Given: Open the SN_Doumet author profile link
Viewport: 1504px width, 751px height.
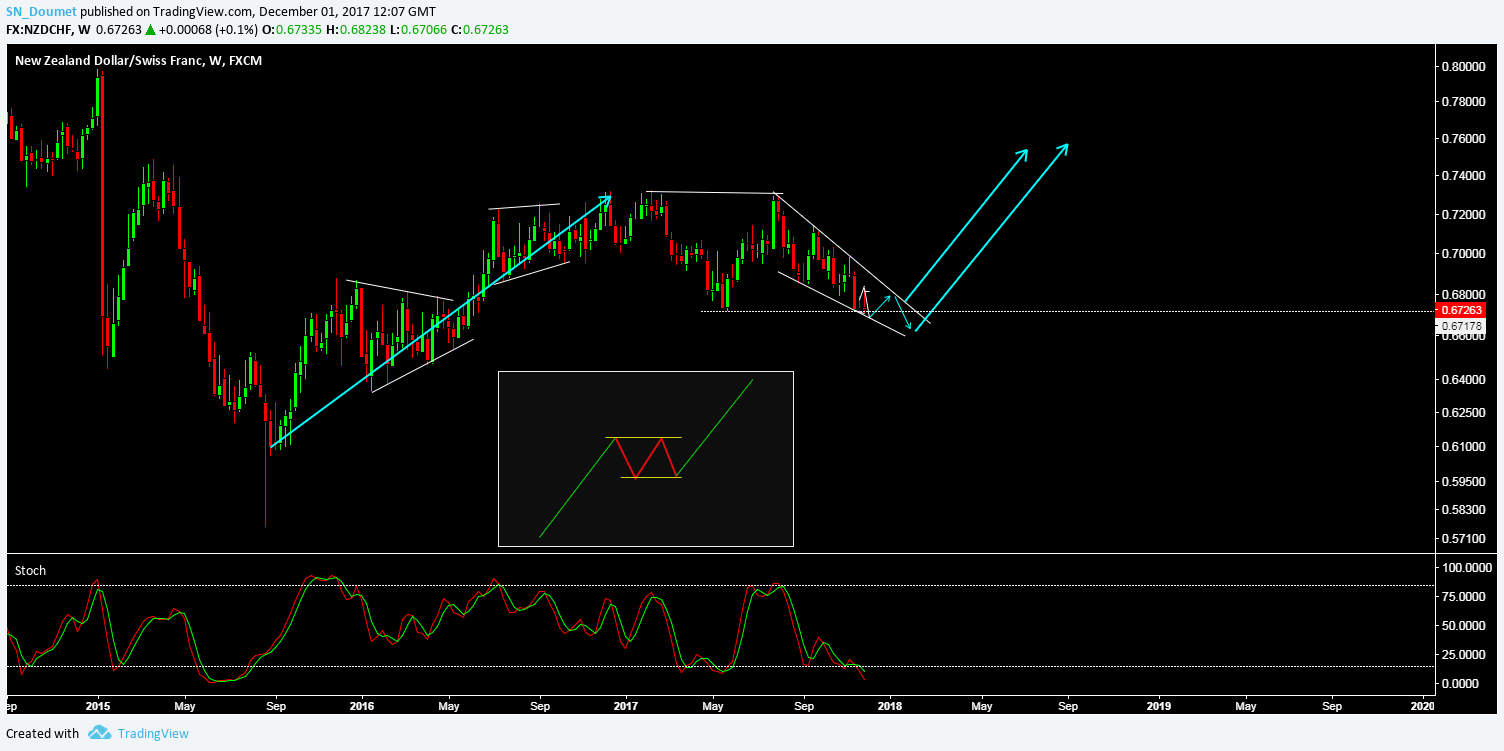Looking at the screenshot, I should coord(41,12).
